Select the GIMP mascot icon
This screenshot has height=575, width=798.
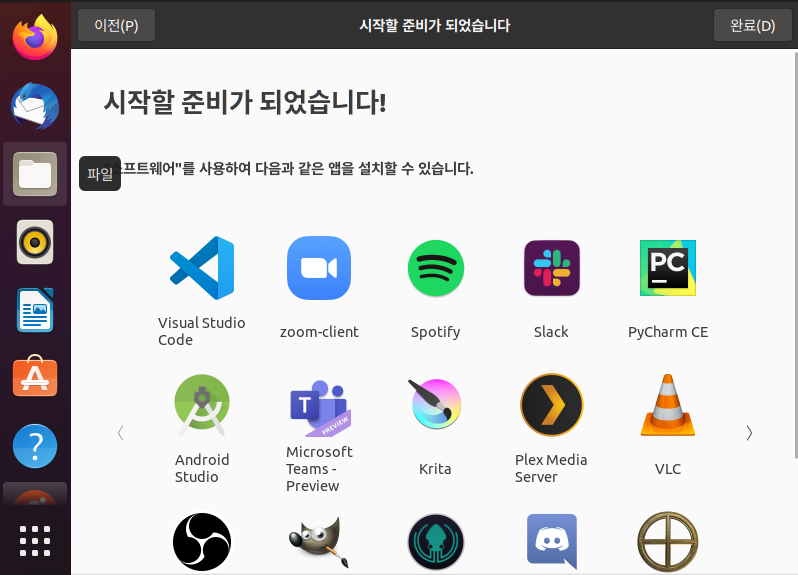point(320,542)
